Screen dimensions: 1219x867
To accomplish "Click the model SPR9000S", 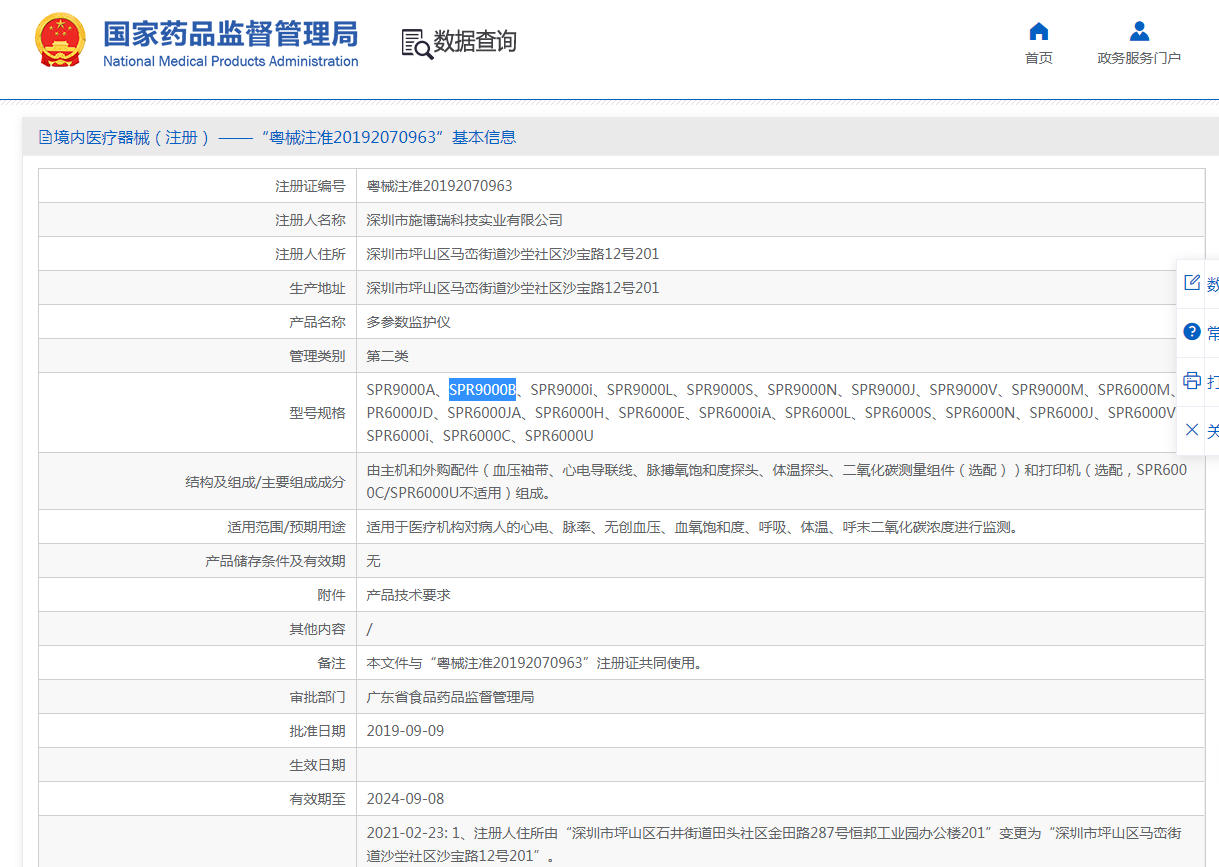I will click(720, 390).
